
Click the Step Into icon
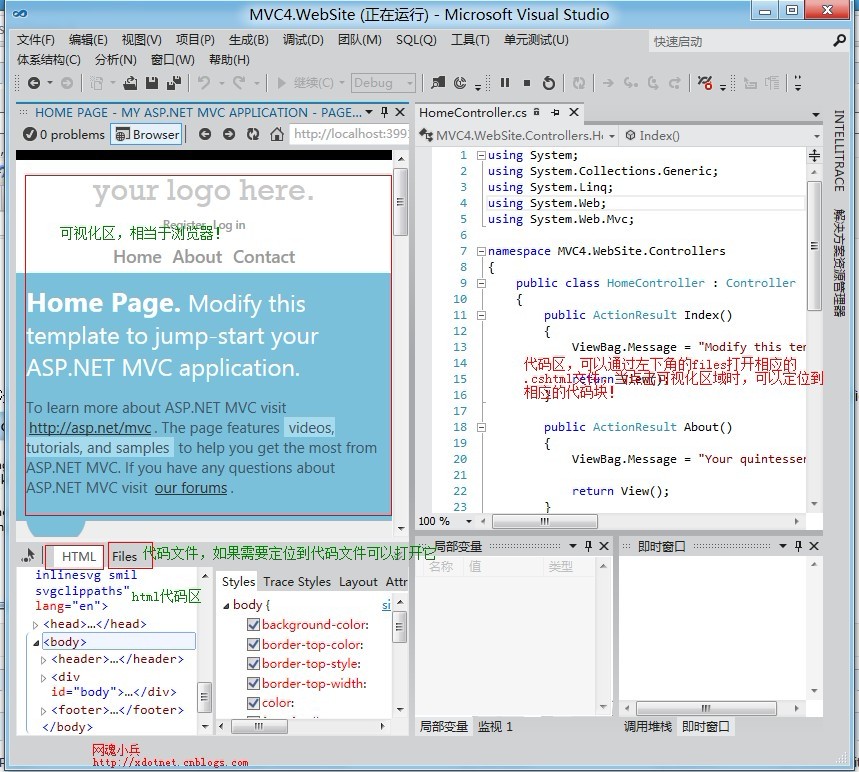coord(631,83)
